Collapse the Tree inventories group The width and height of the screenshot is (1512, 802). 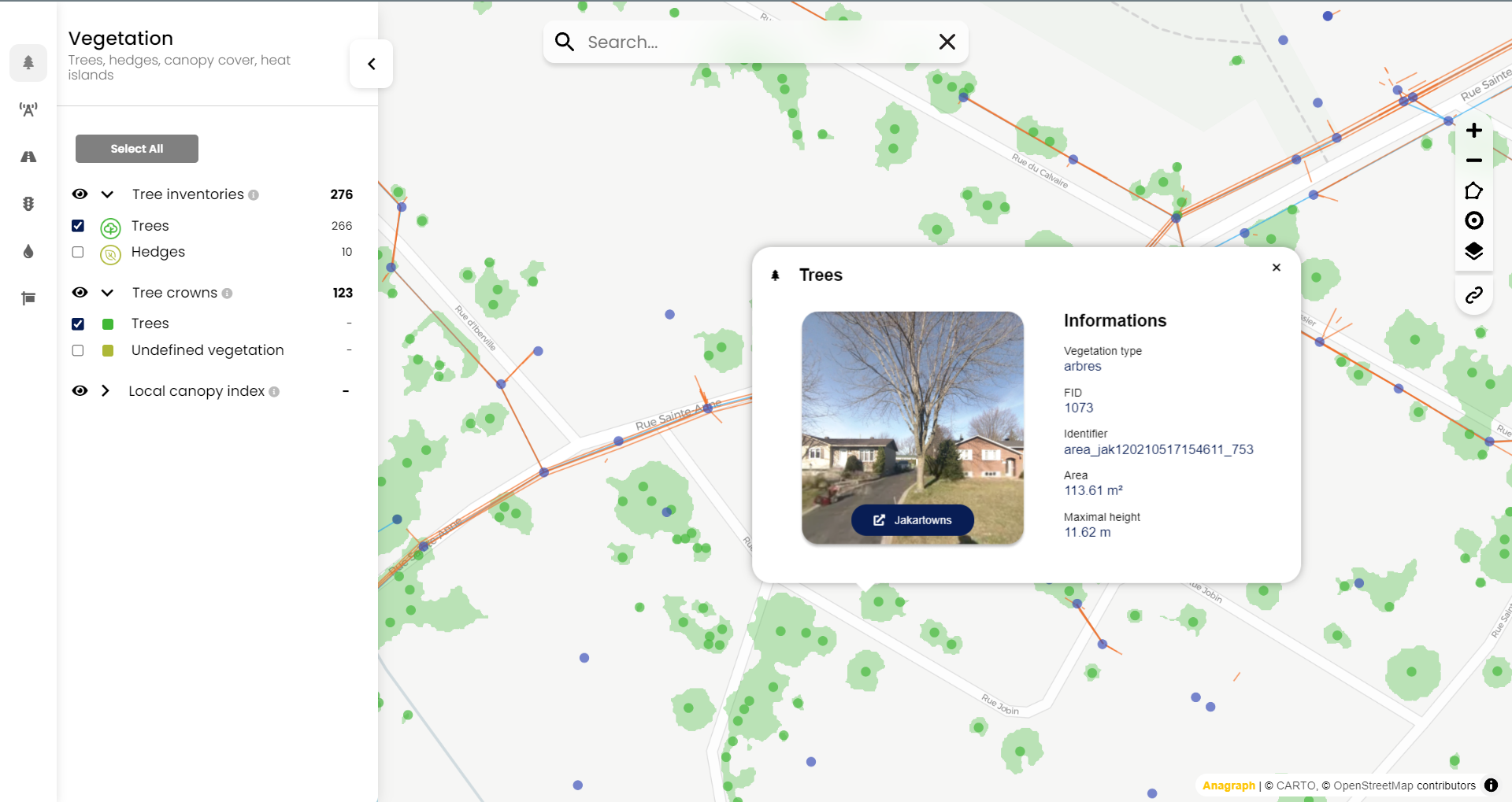108,194
